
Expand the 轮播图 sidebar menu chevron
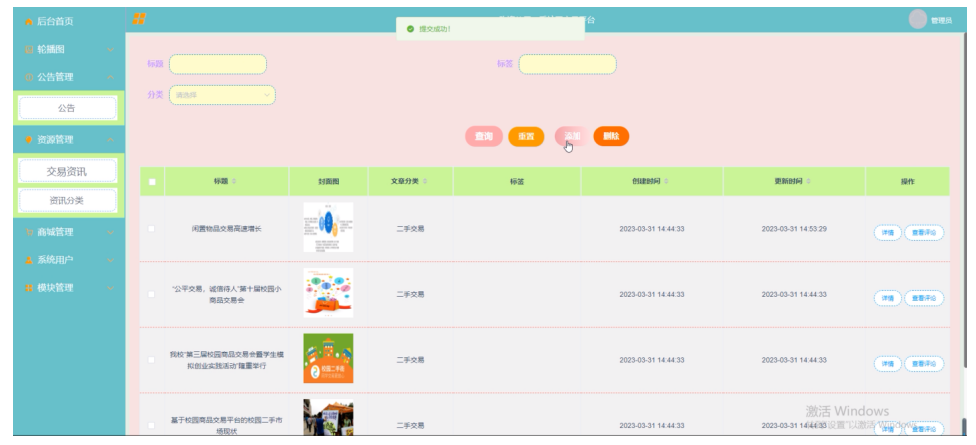click(110, 49)
